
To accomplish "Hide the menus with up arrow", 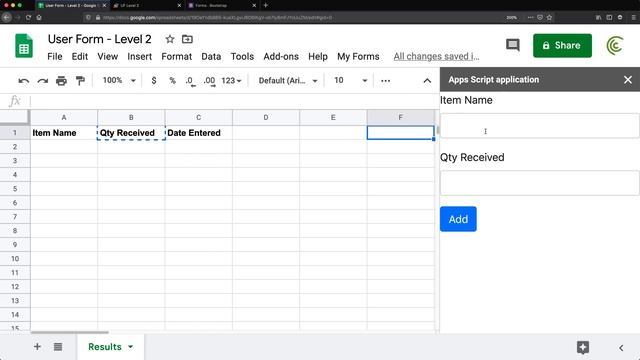I will pos(427,81).
